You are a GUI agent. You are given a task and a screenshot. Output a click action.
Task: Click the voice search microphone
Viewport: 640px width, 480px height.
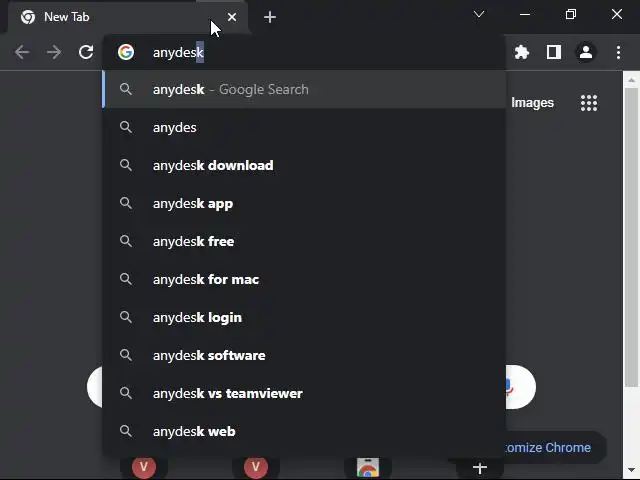tap(509, 387)
